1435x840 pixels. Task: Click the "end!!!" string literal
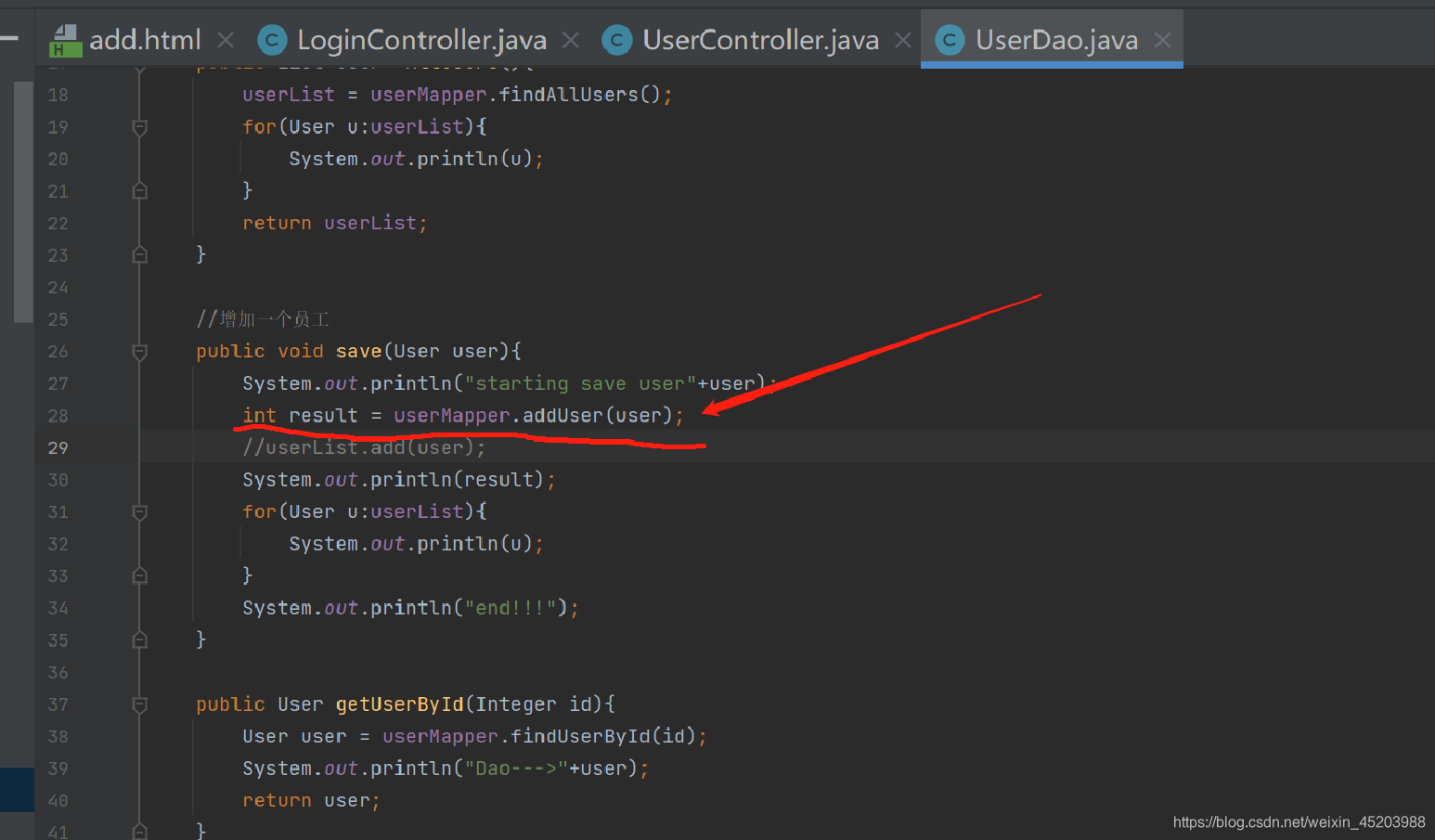[x=510, y=608]
